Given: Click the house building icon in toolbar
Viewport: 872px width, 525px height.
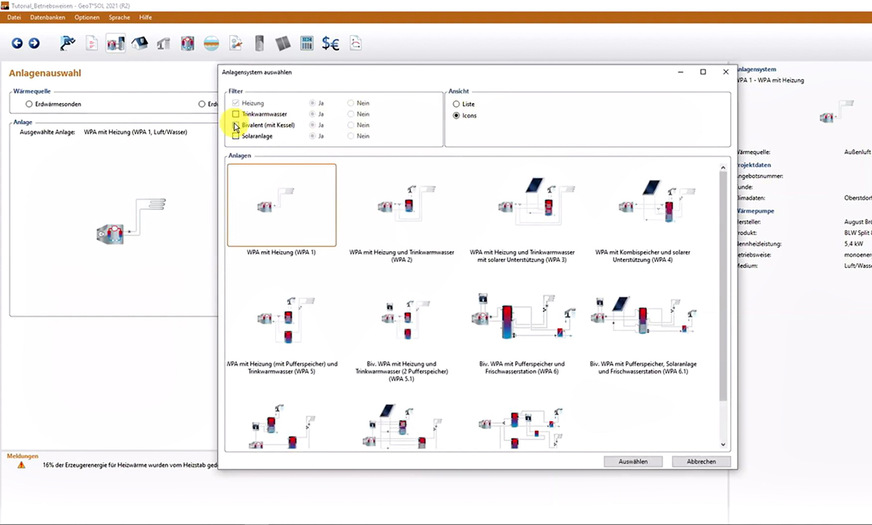Looking at the screenshot, I should coord(140,43).
